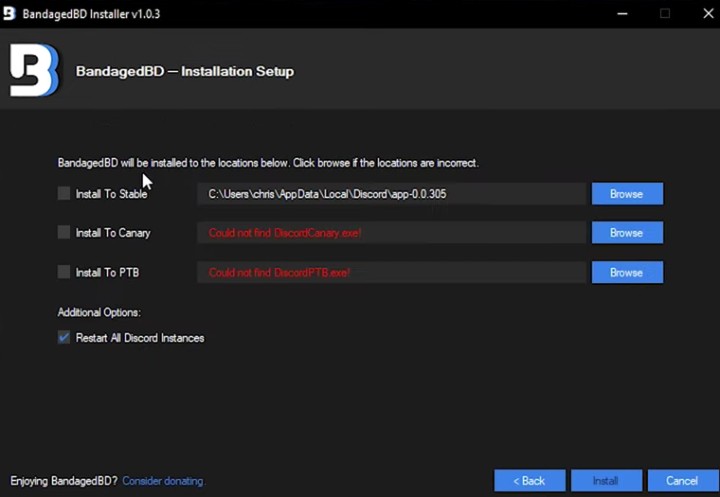720x497 pixels.
Task: Click the BandagedBD Installer v1.0.3 window title
Action: point(91,14)
